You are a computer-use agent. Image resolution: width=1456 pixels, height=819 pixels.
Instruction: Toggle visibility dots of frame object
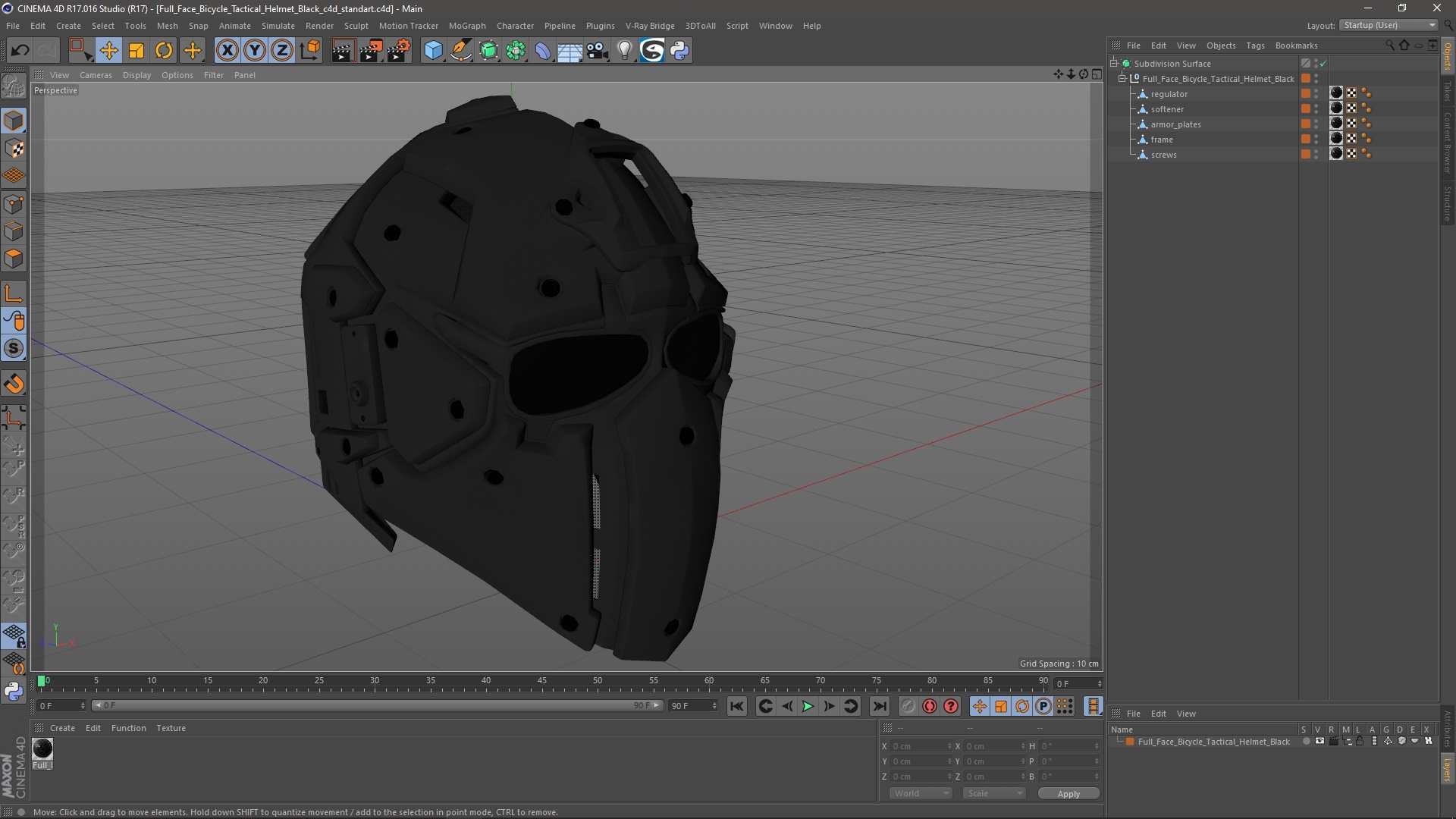coord(1316,140)
